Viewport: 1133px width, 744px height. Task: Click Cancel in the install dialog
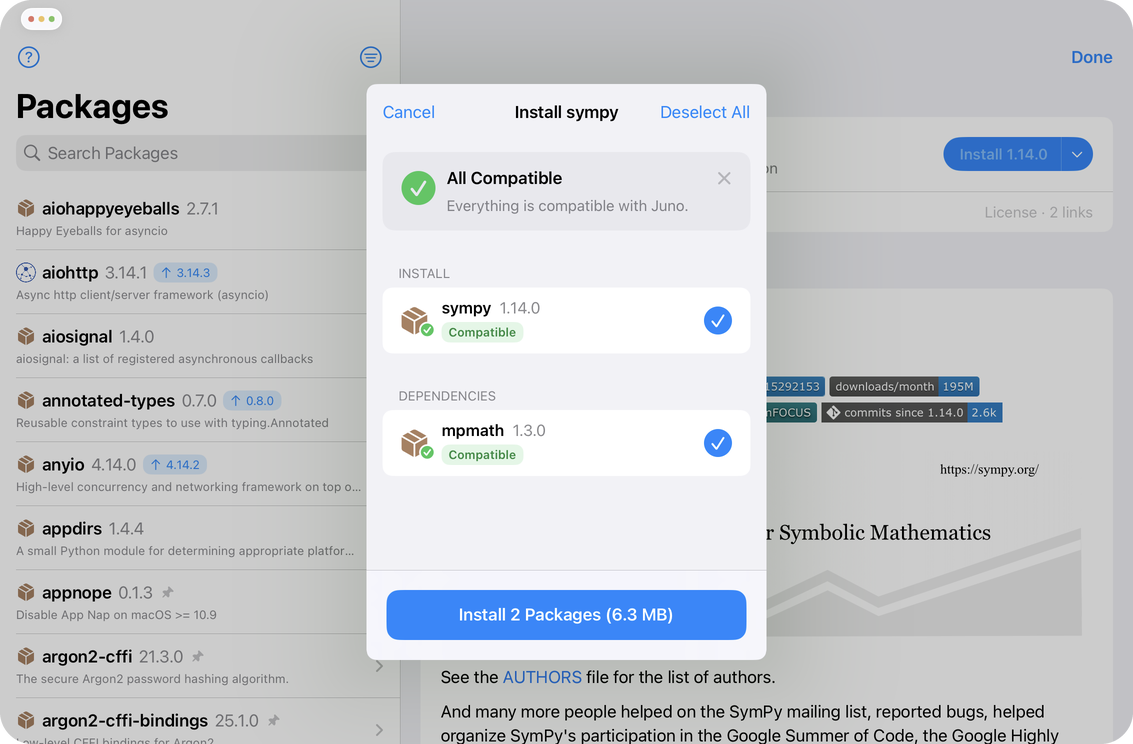tap(408, 112)
